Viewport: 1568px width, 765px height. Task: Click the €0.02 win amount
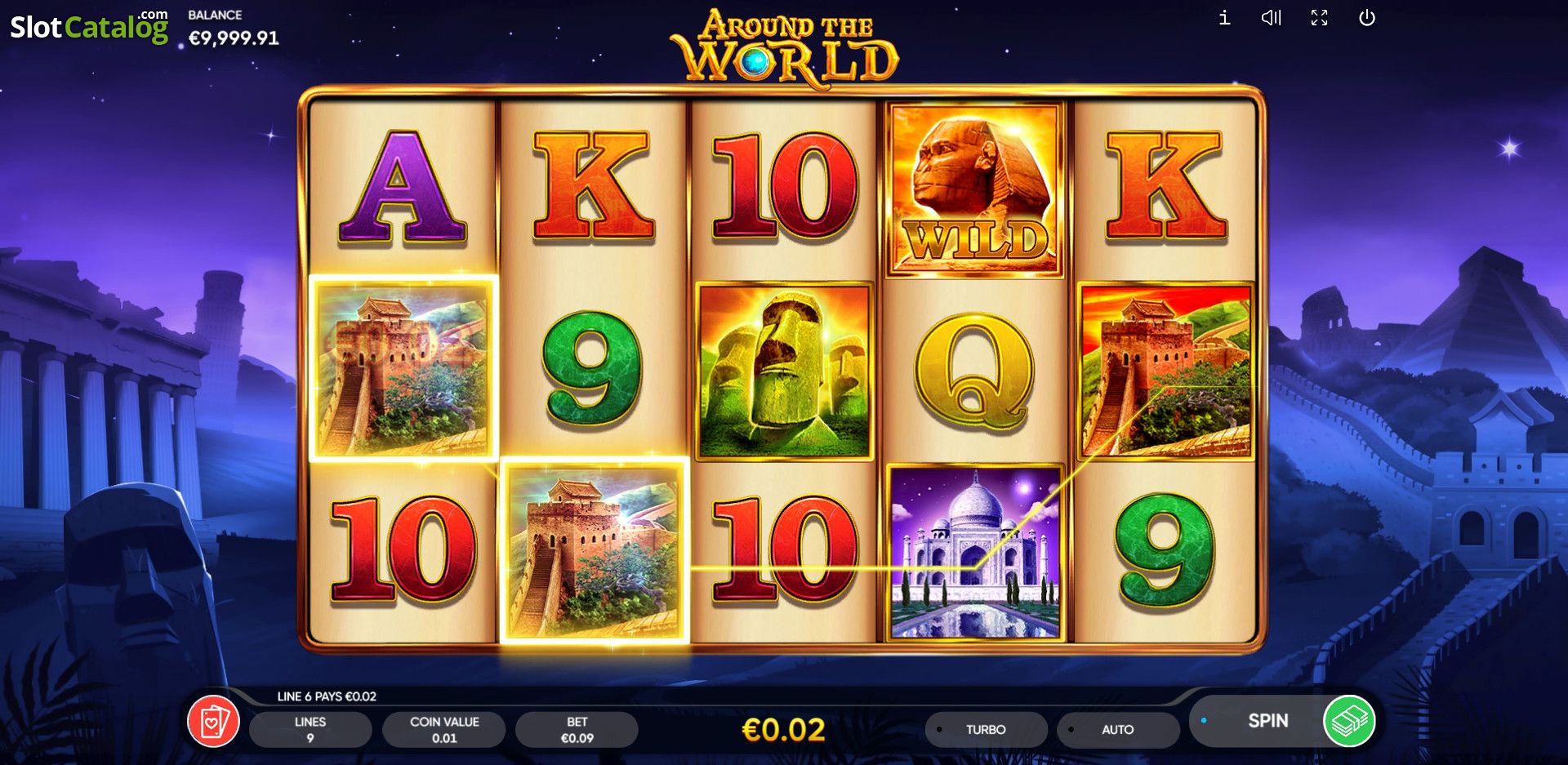pos(783,729)
